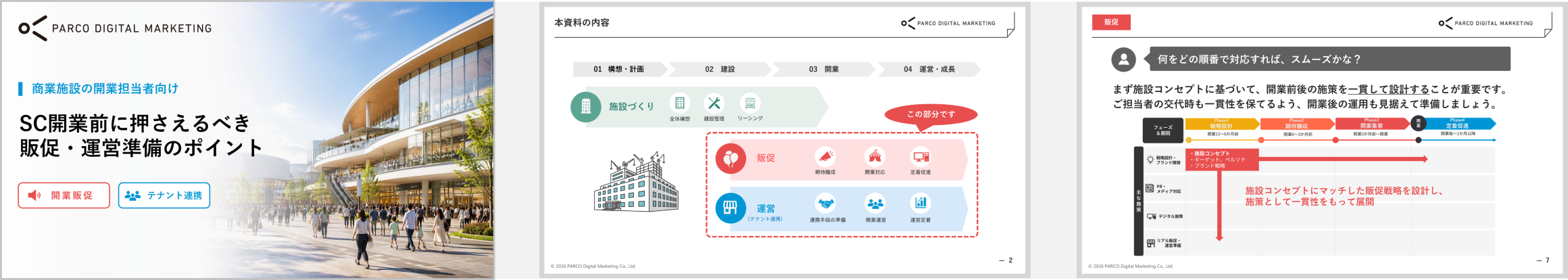Click the 販促 label in pink band
Screen dimensions: 1568x280
(766, 158)
